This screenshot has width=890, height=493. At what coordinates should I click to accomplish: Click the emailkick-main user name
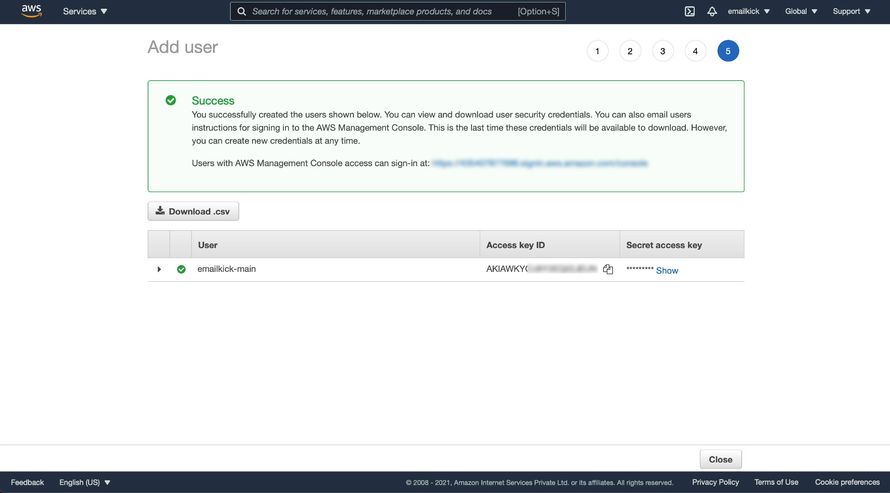tap(226, 269)
